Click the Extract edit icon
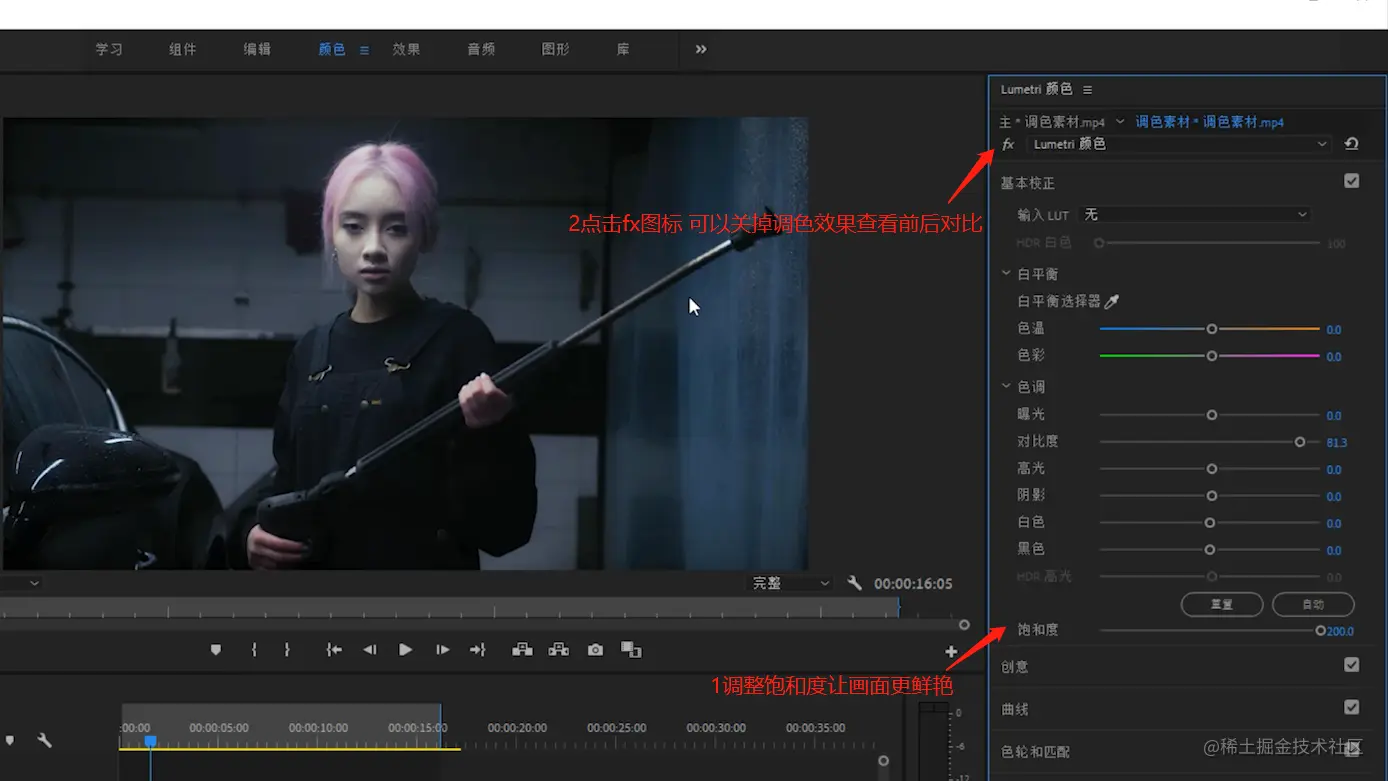Viewport: 1388px width, 781px height. [558, 650]
